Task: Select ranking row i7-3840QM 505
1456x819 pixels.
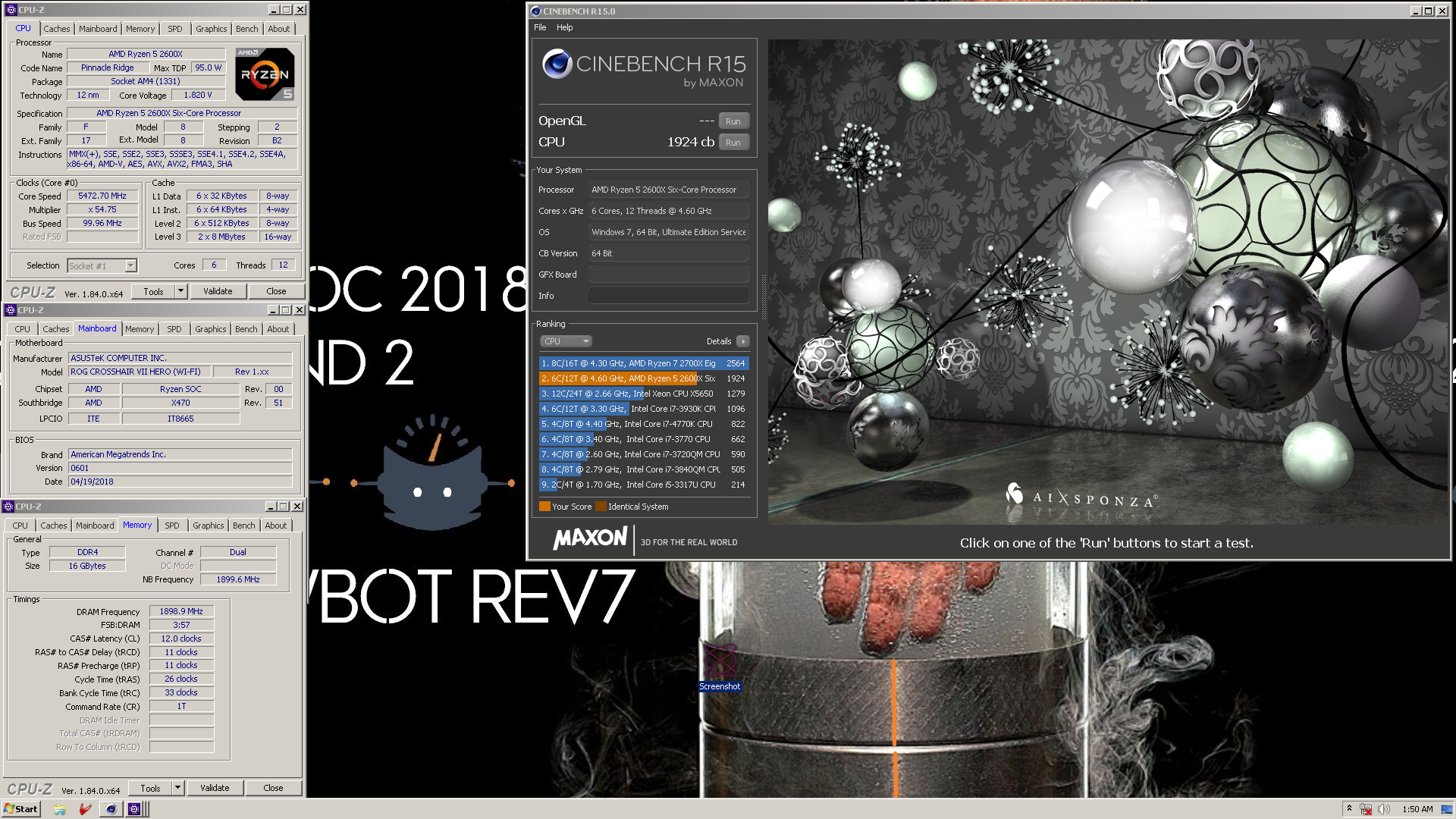Action: (644, 469)
